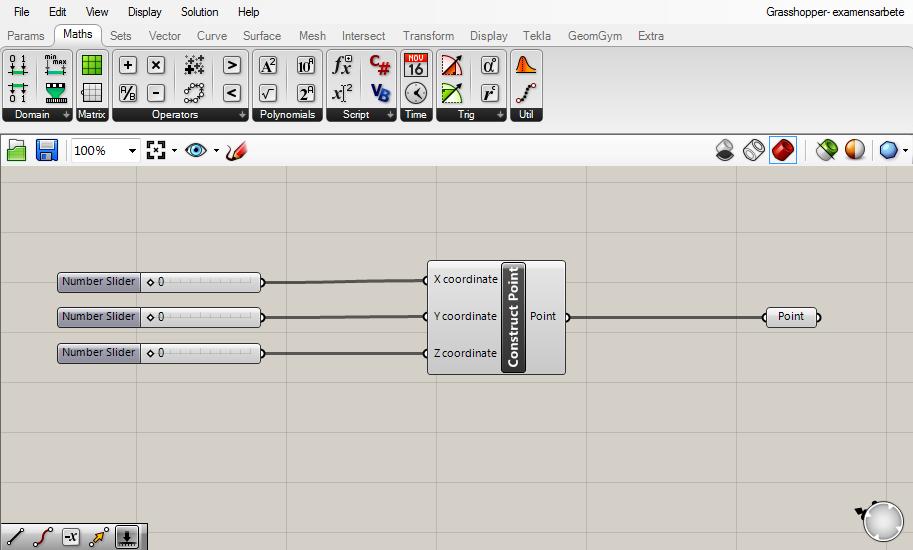Select the Power of 2 icon

[x=306, y=93]
